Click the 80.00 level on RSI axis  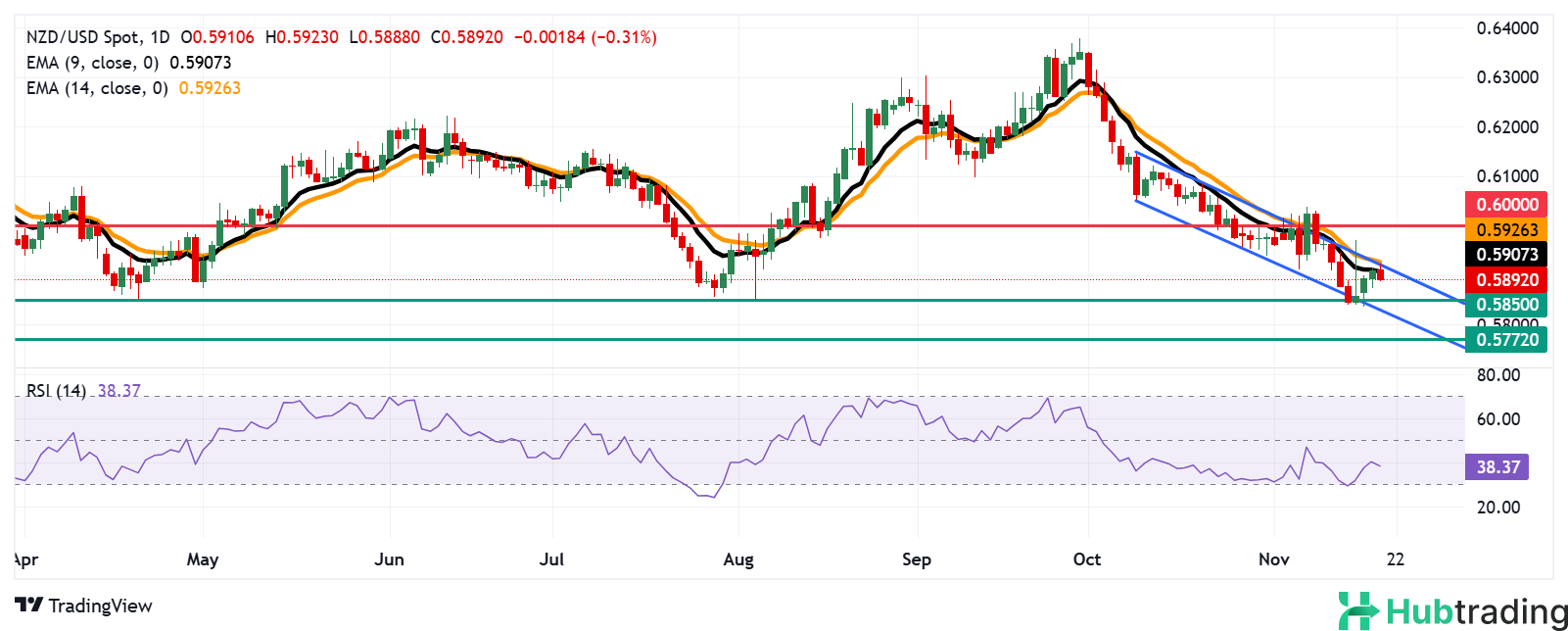click(1498, 375)
